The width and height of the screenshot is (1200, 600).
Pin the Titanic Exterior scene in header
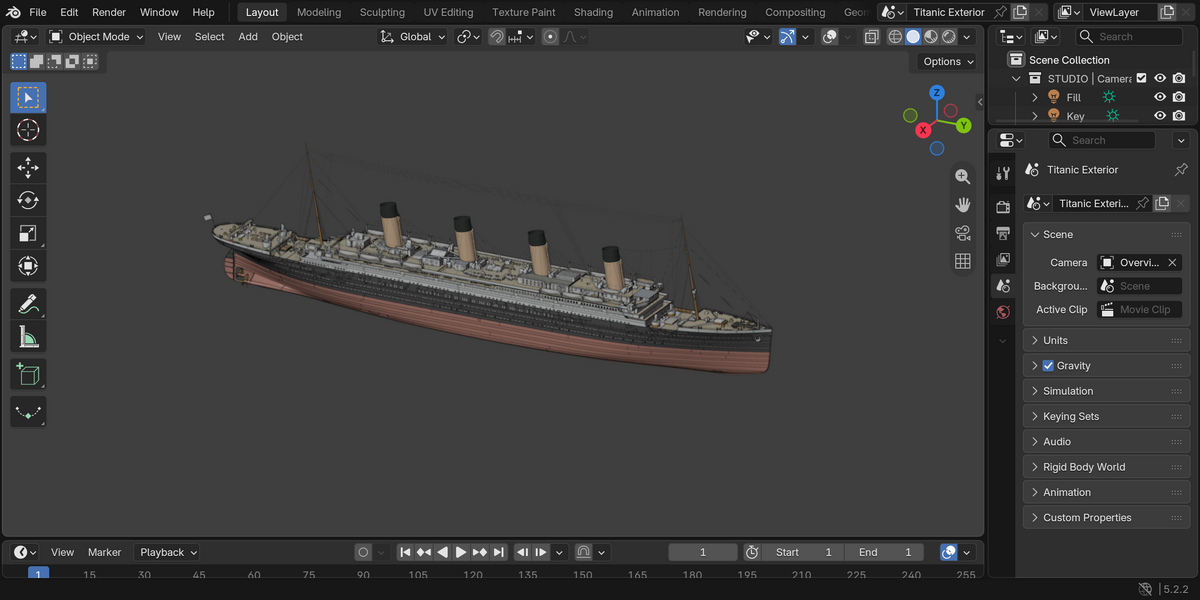click(1000, 12)
